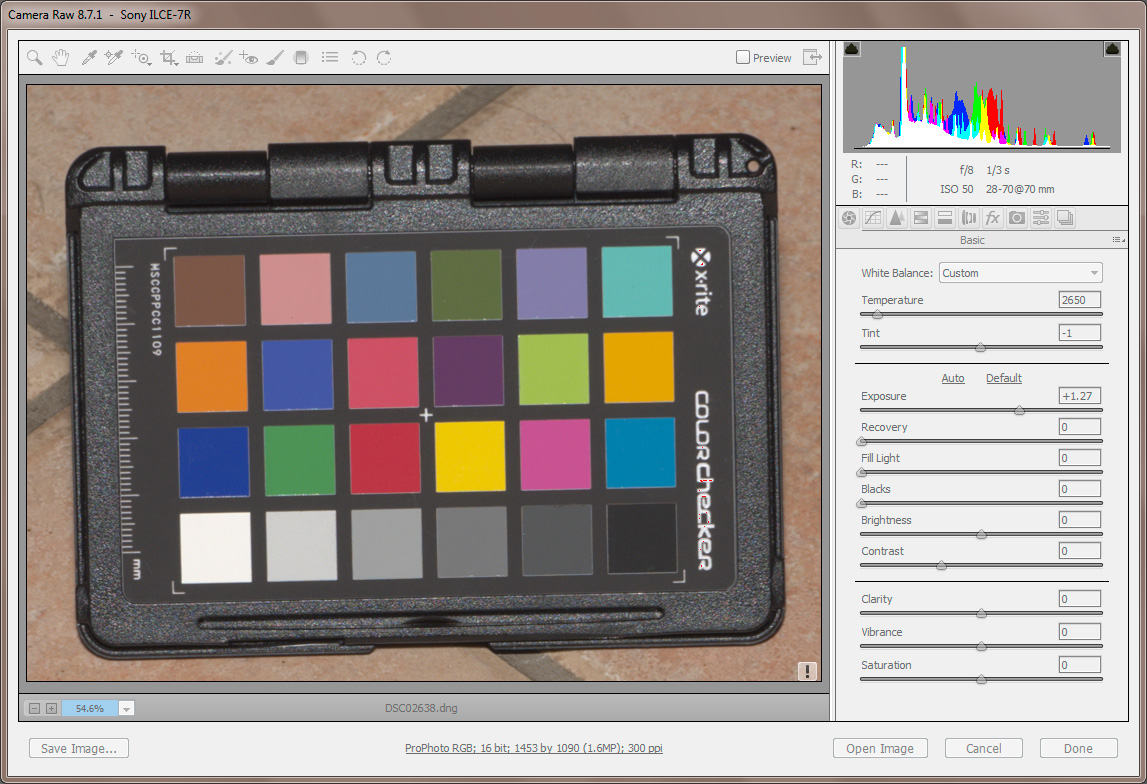The image size is (1147, 784).
Task: Select the Color Sampler tool
Action: (113, 57)
